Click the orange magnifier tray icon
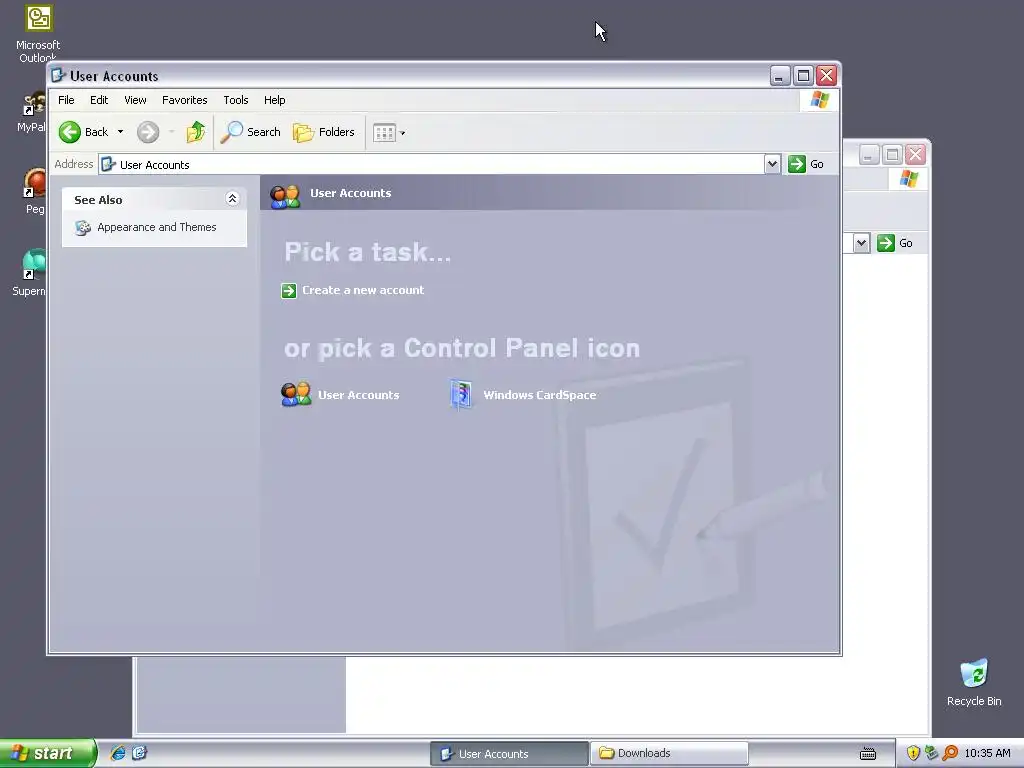1024x768 pixels. pyautogui.click(x=950, y=753)
